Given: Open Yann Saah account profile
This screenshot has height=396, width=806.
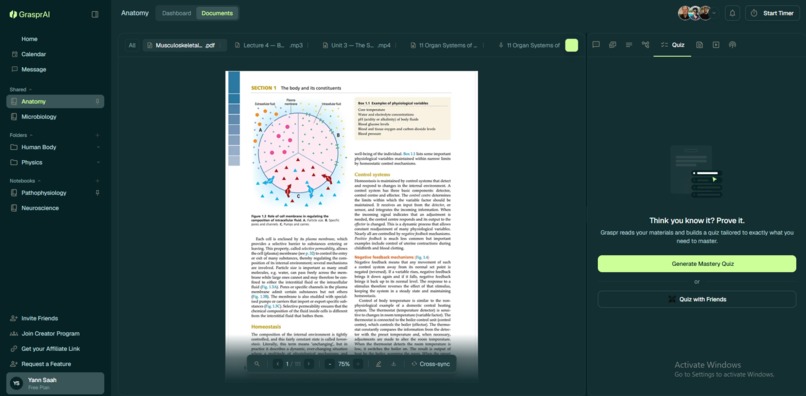Looking at the screenshot, I should [x=55, y=384].
